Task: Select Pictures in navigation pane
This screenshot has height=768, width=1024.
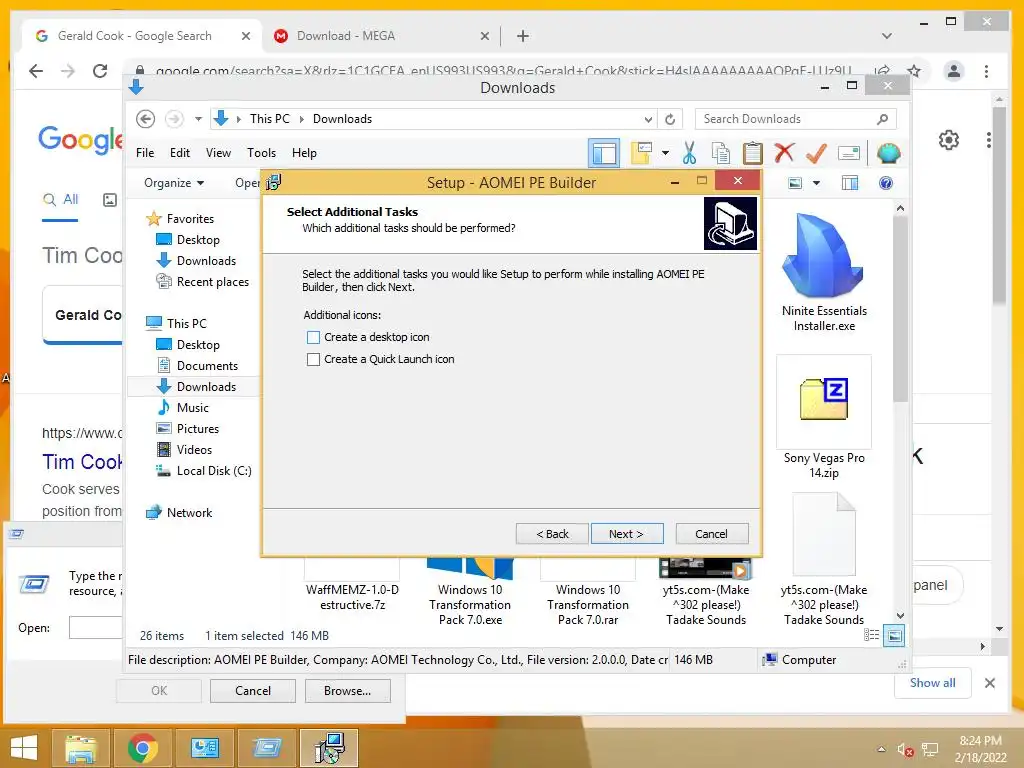Action: [x=198, y=429]
